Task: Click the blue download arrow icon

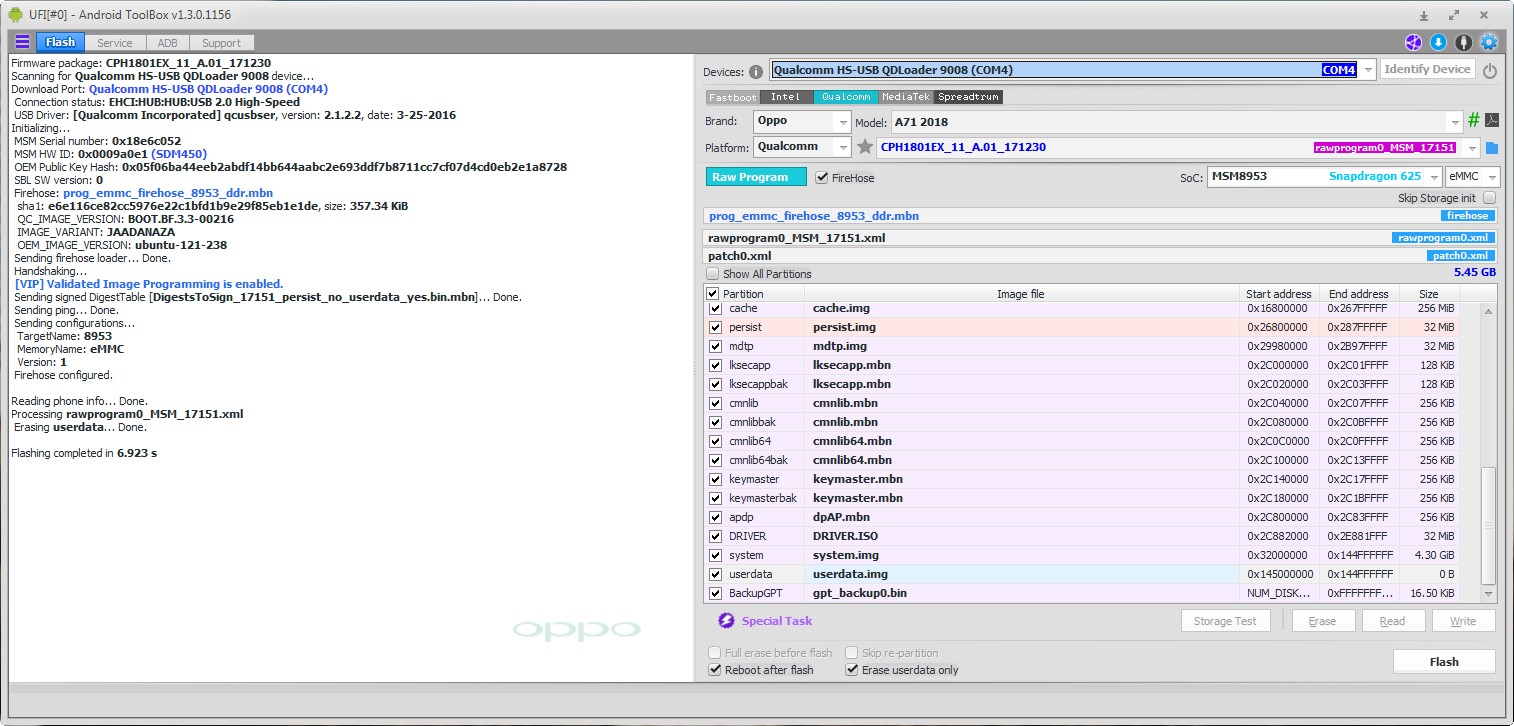Action: point(1438,42)
